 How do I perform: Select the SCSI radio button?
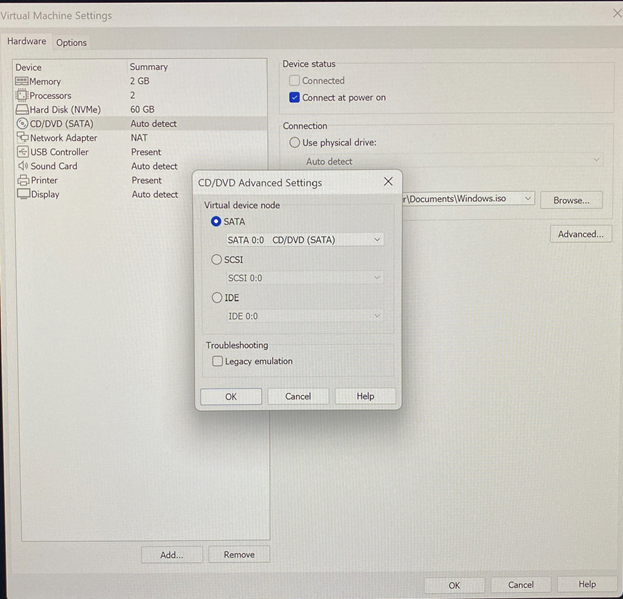[x=216, y=259]
